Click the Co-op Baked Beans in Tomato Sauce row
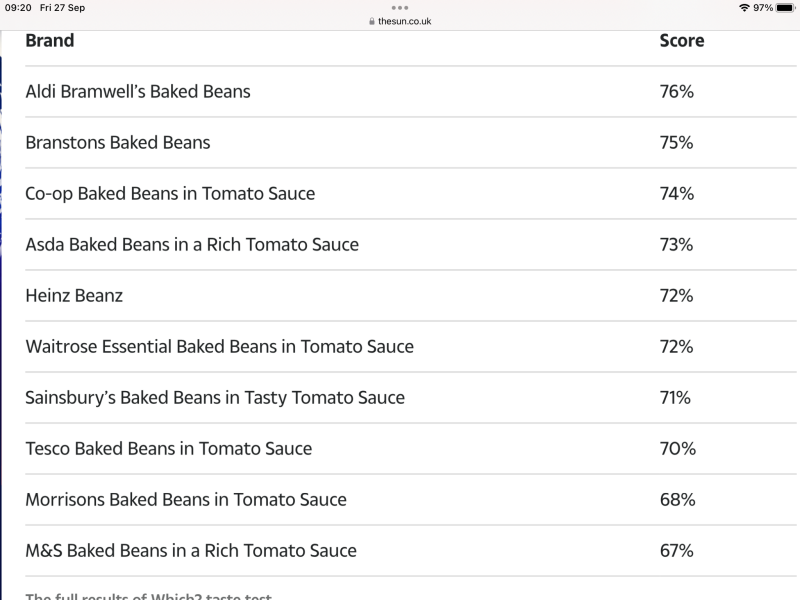This screenshot has height=600, width=800. click(169, 193)
